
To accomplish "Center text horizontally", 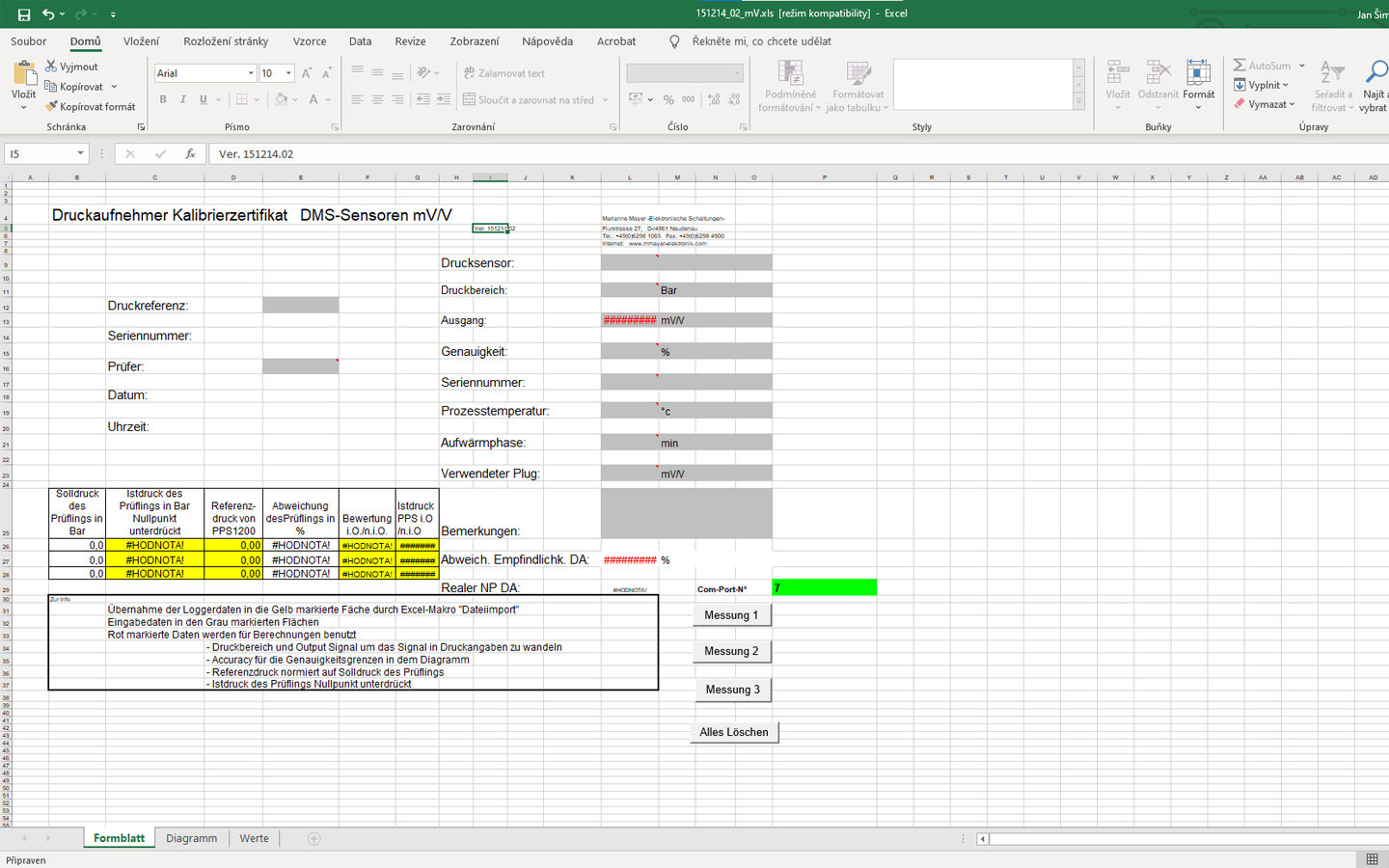I will [377, 99].
